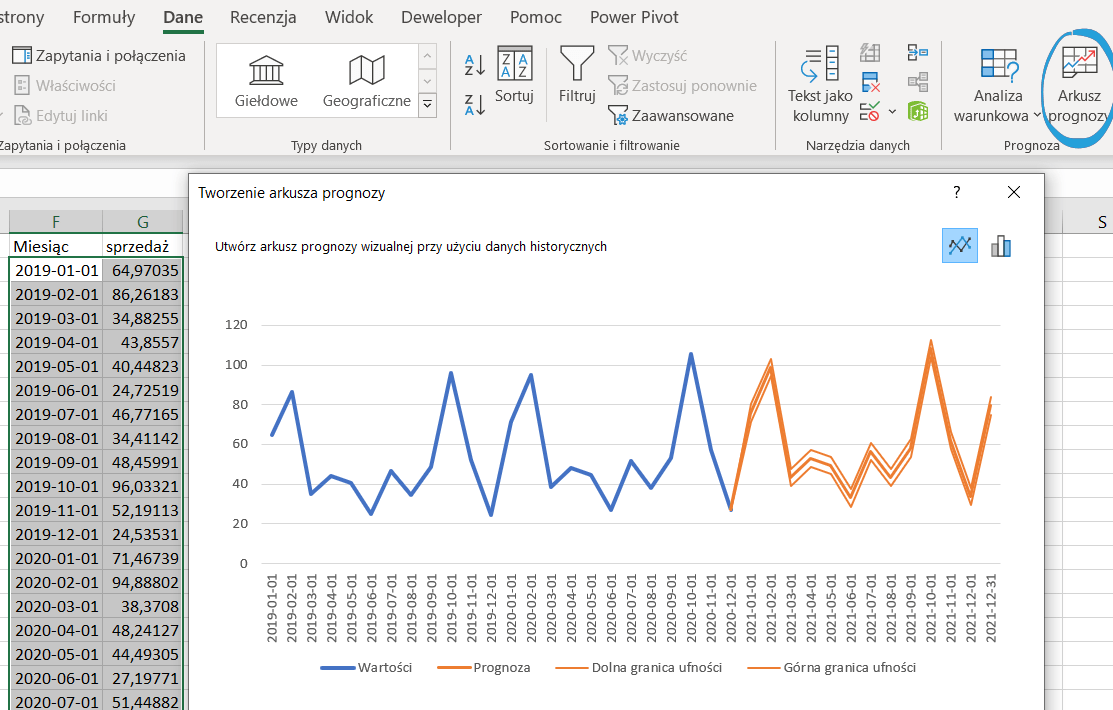Click the remove duplicates icon
This screenshot has width=1113, height=710.
click(x=870, y=82)
